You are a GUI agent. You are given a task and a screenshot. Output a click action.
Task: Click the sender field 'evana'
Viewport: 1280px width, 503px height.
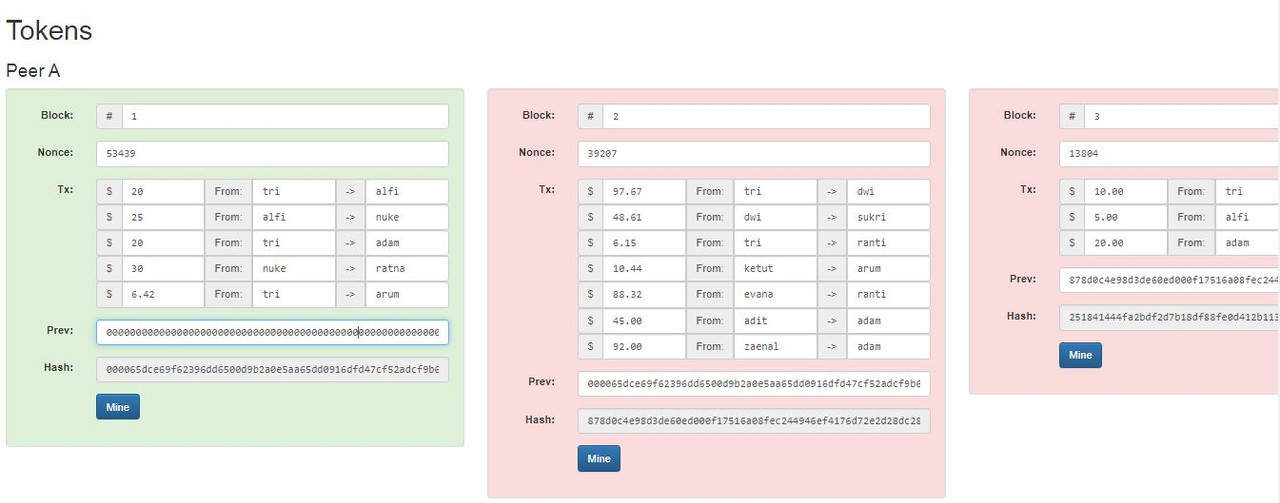click(775, 294)
